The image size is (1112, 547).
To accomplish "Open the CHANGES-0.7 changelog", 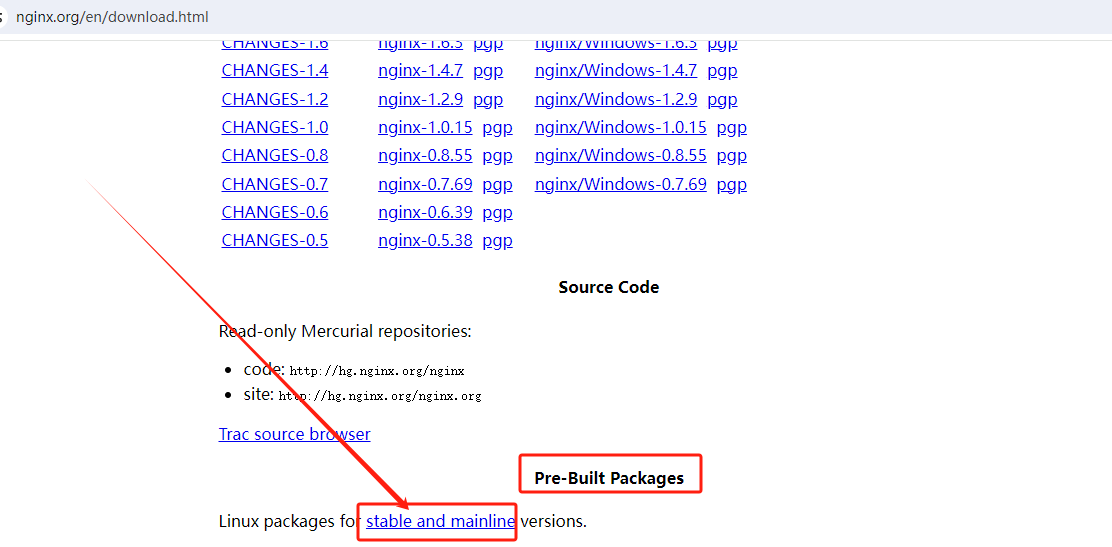I will pos(275,184).
